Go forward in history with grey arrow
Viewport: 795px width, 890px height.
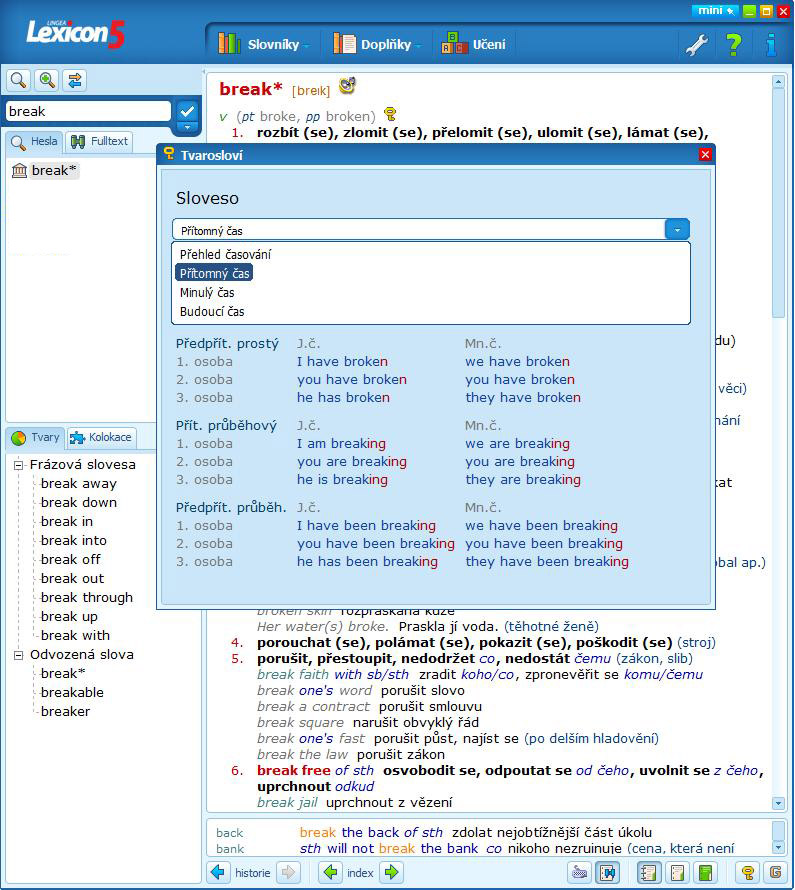click(x=288, y=872)
